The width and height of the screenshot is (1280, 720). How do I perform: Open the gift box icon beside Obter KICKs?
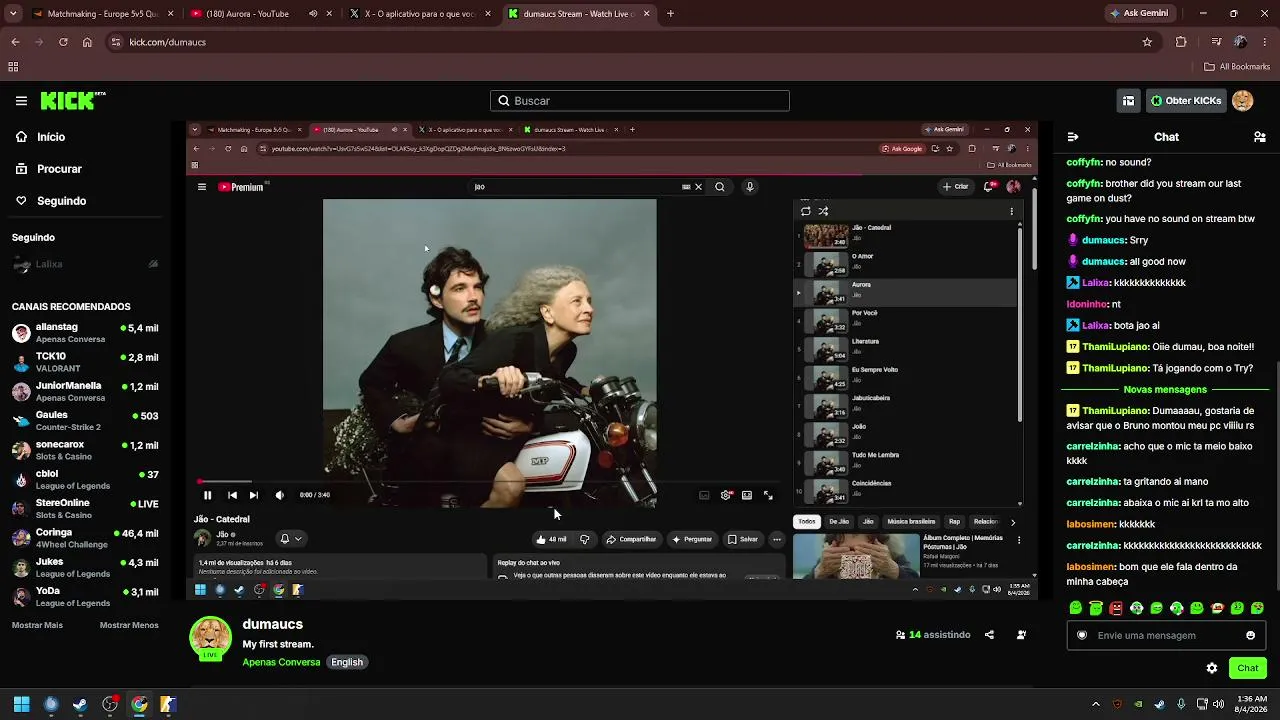1128,101
